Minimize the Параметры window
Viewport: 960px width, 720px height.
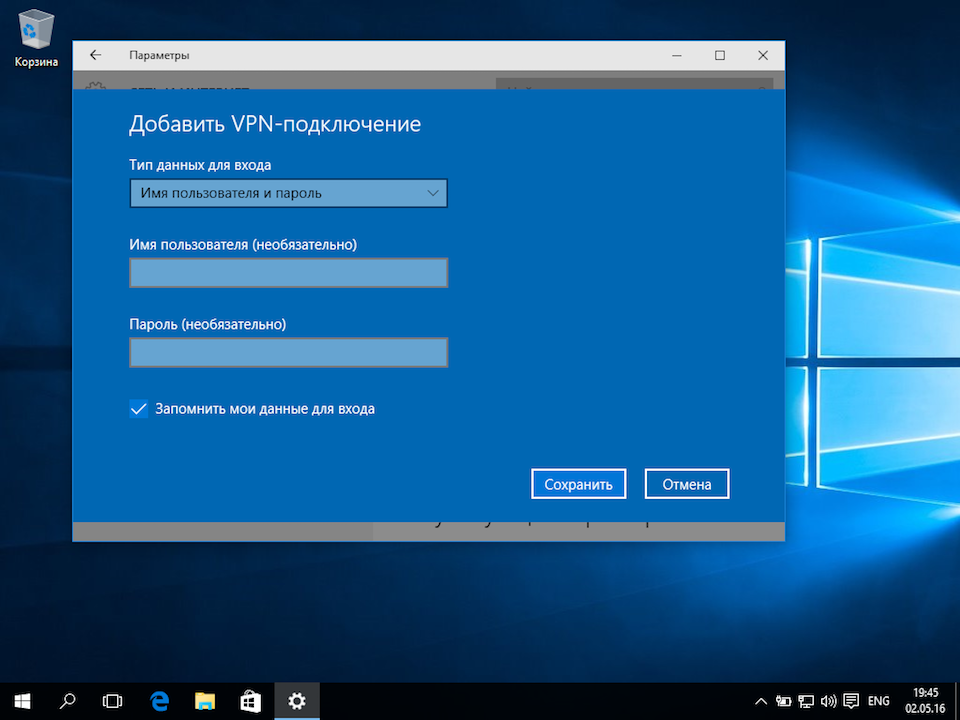[x=677, y=55]
